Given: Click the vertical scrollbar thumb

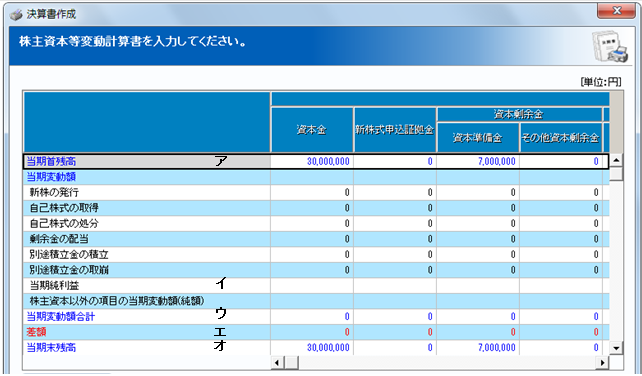Looking at the screenshot, I should 616,173.
